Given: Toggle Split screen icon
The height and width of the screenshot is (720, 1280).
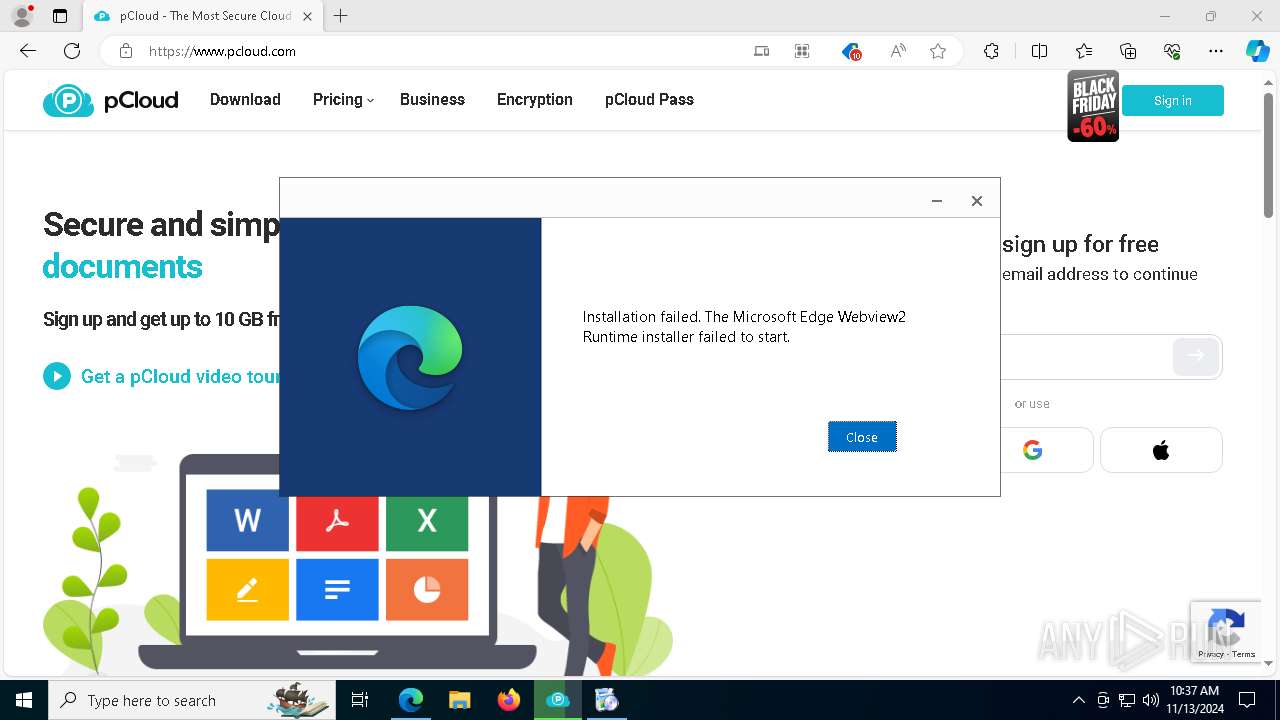Looking at the screenshot, I should 1039,51.
